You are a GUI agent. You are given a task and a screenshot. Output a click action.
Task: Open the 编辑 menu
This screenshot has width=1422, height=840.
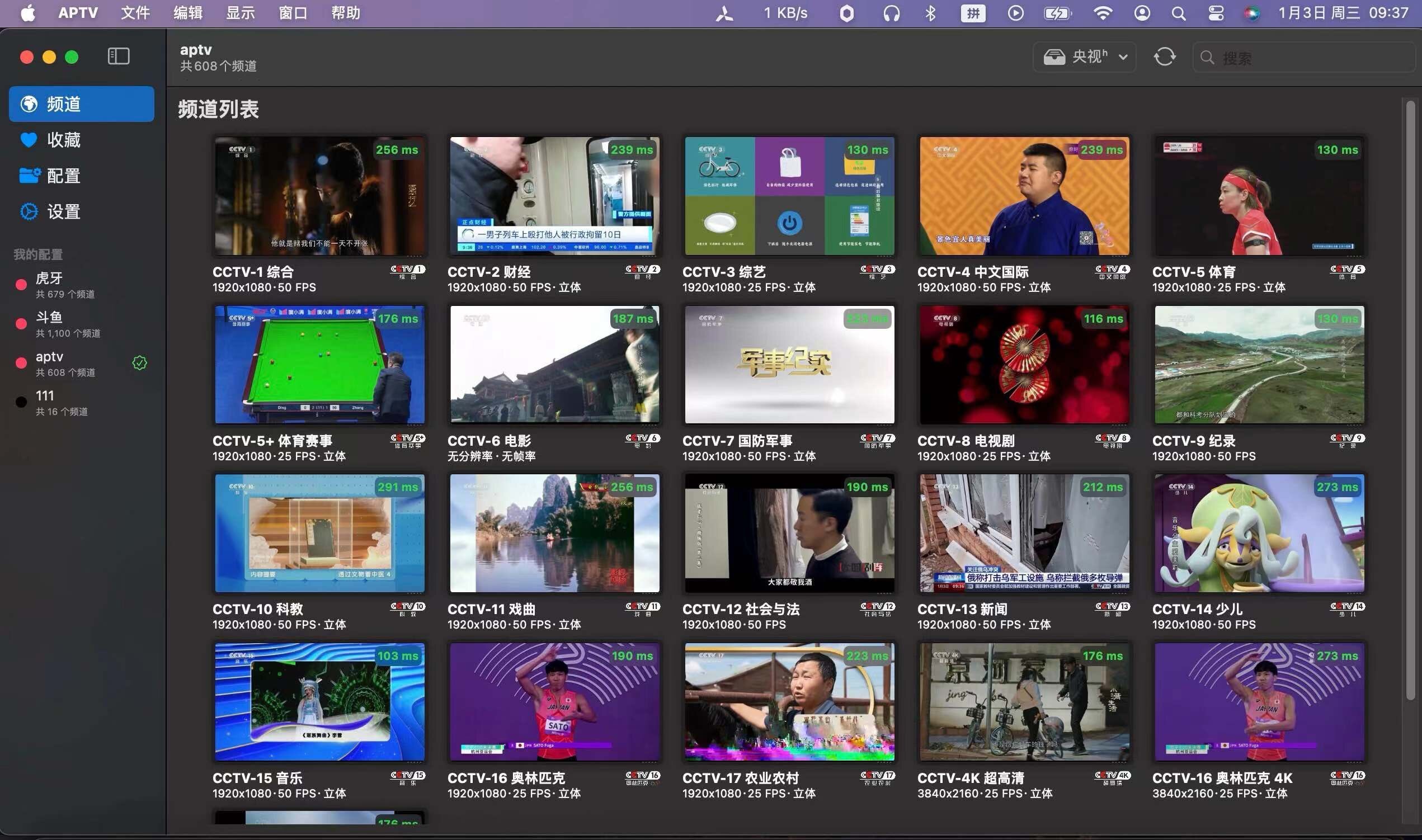(188, 13)
